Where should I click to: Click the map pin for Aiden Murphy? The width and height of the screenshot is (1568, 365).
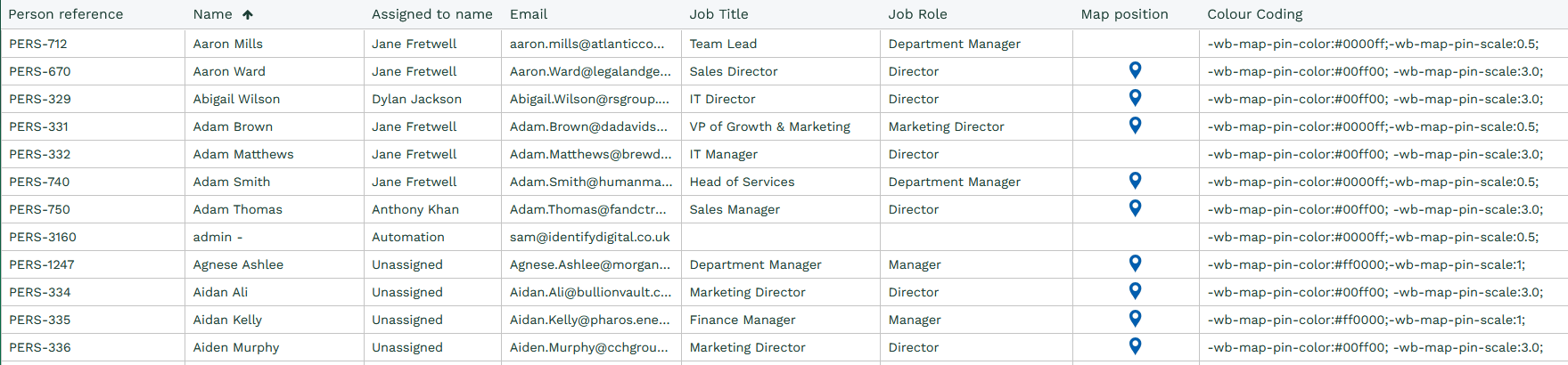(x=1135, y=346)
